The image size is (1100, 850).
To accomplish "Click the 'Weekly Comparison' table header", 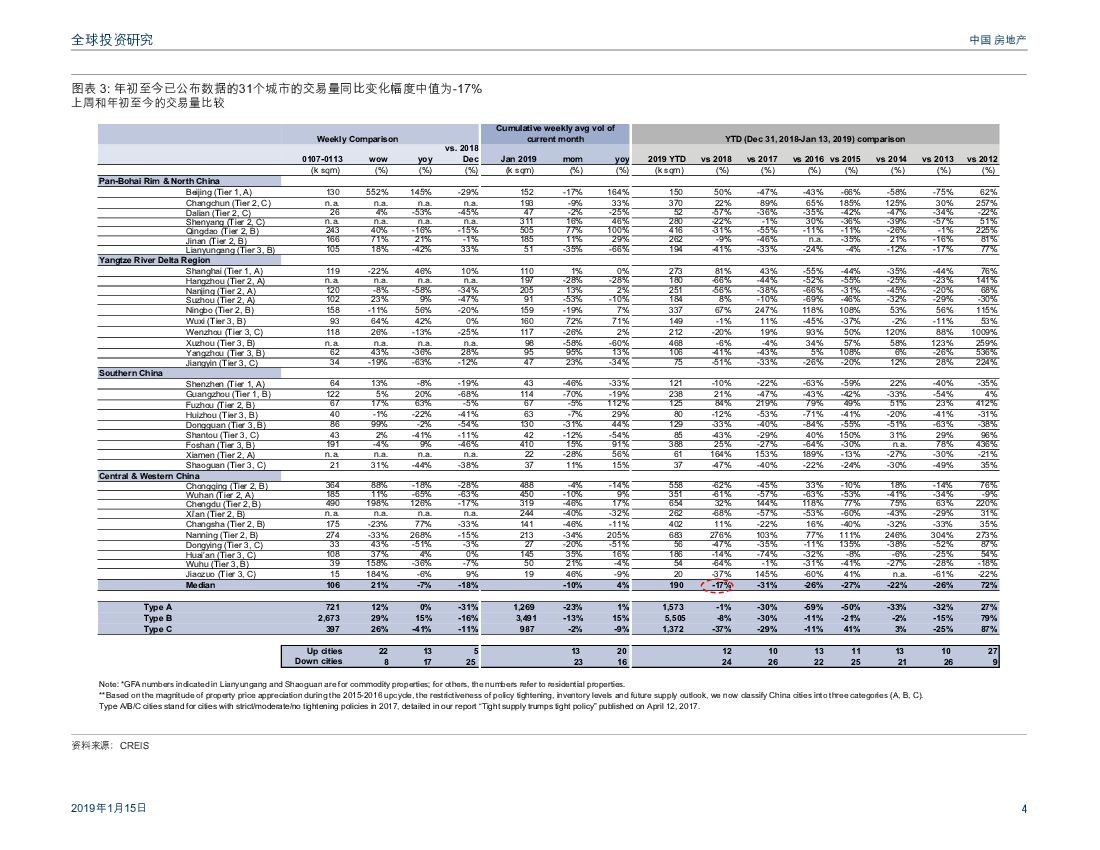I will (x=357, y=139).
